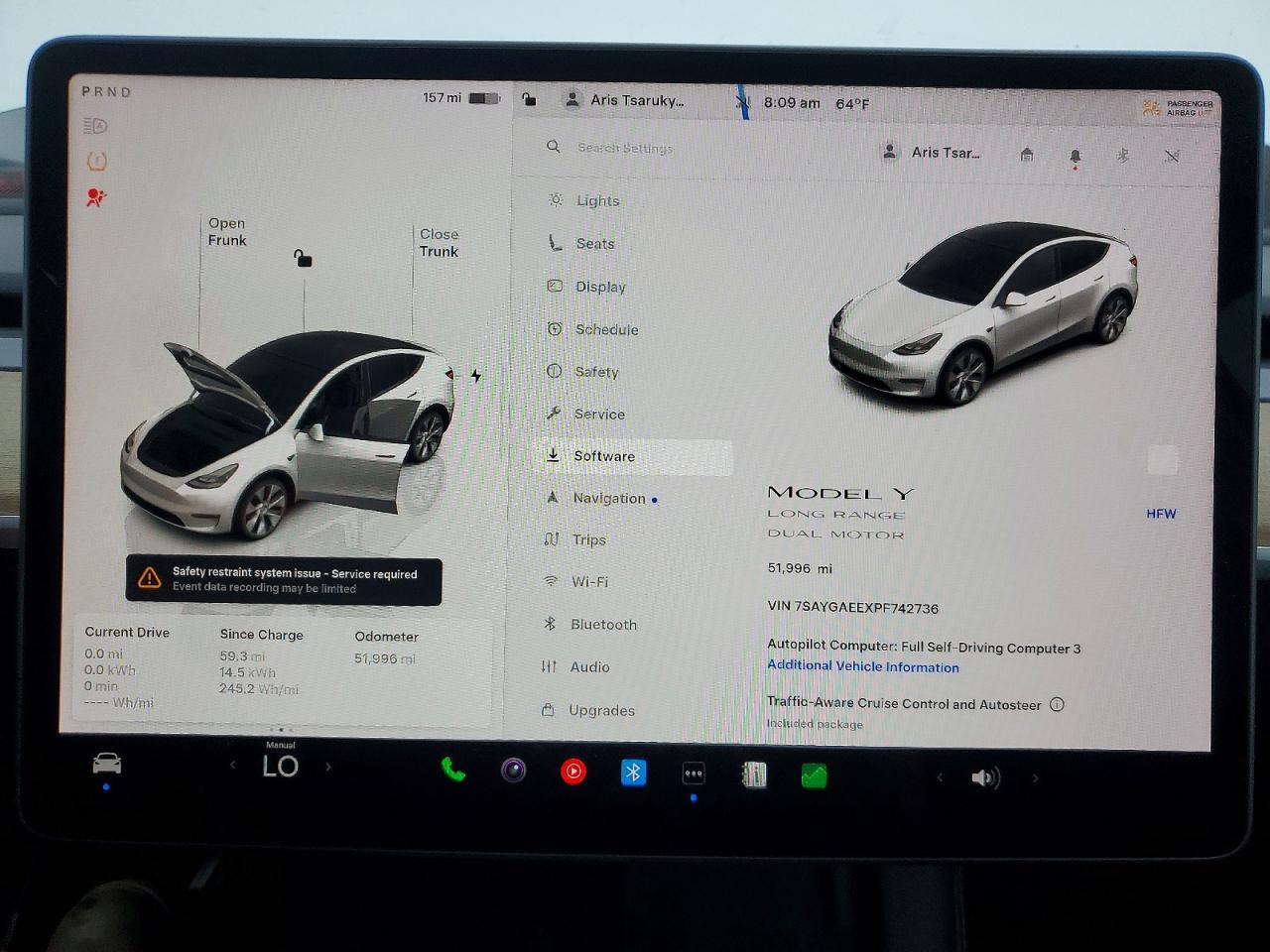Toggle the door unlock padlock above car
Screen dimensions: 1270x952
click(x=303, y=258)
